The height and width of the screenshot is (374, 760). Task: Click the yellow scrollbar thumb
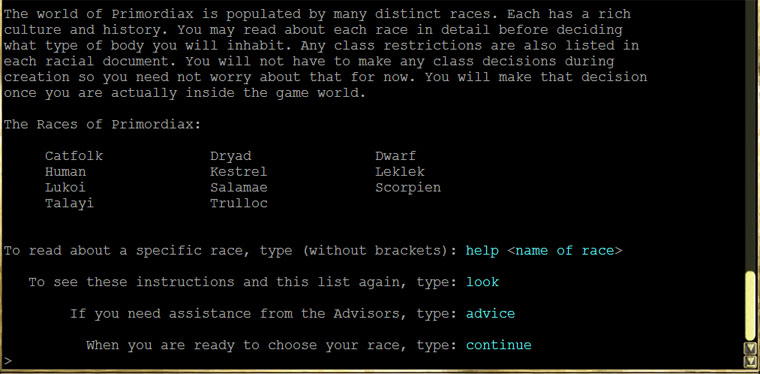750,305
